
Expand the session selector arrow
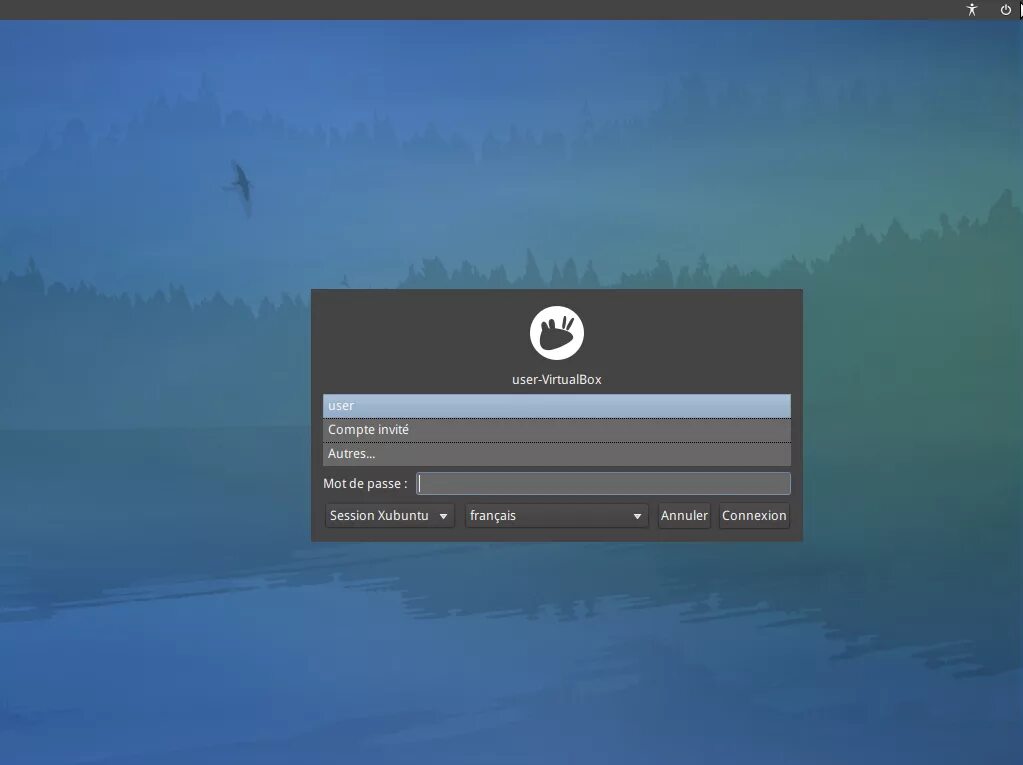tap(443, 515)
